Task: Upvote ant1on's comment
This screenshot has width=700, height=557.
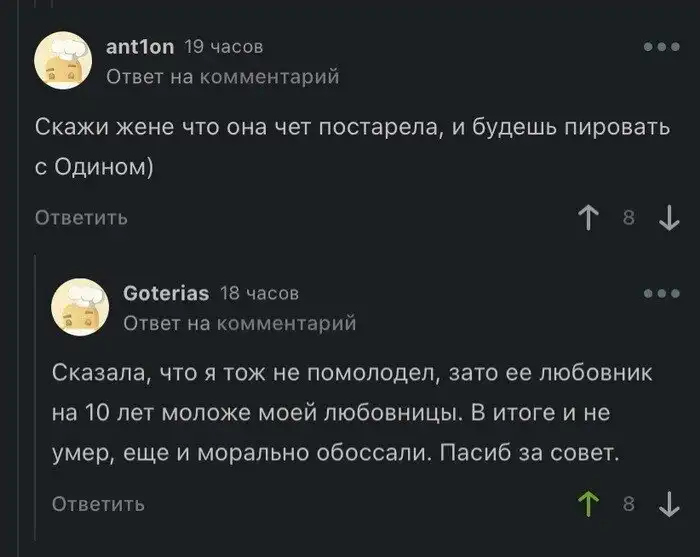Action: click(587, 217)
